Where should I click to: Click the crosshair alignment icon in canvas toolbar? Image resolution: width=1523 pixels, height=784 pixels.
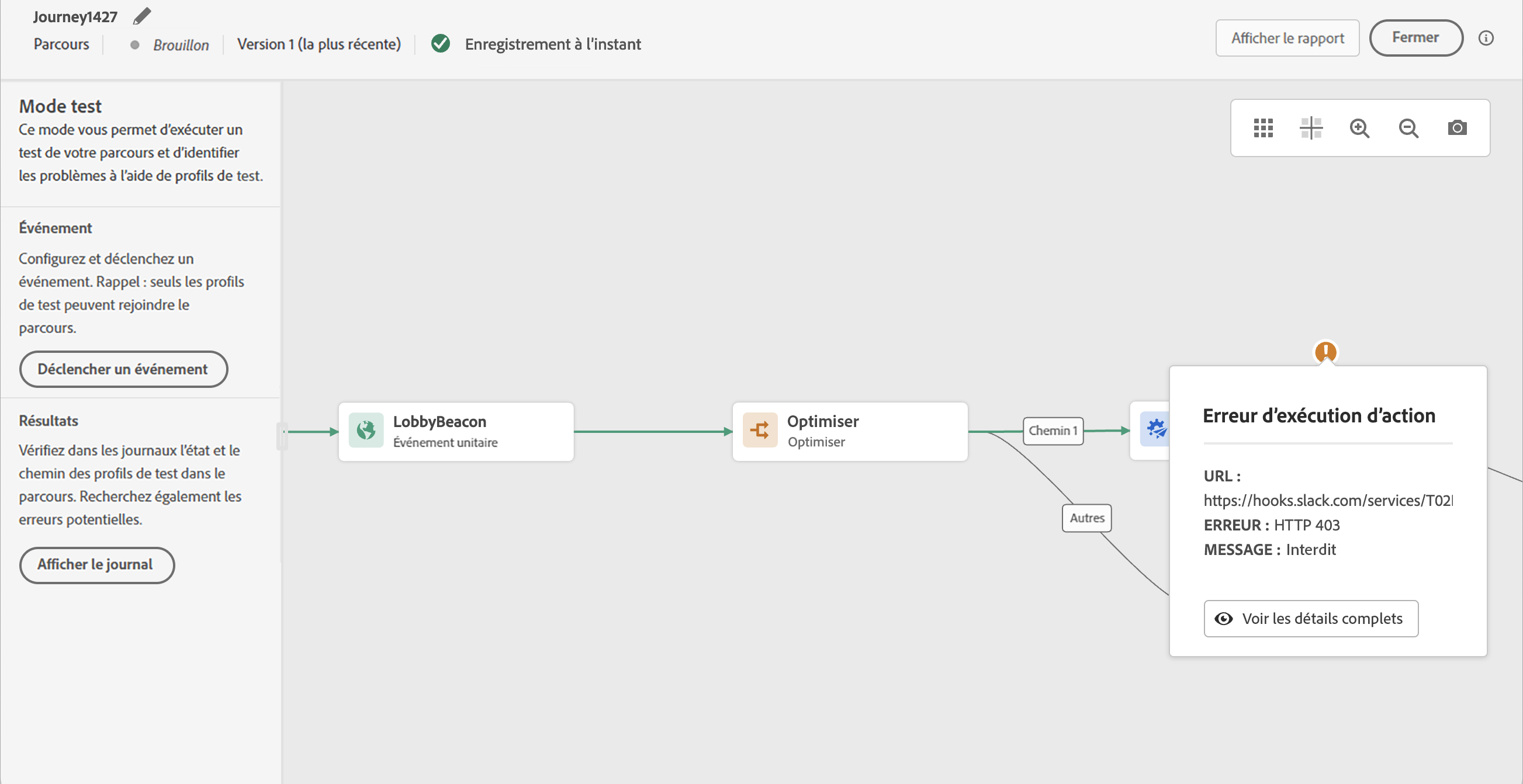(1311, 128)
